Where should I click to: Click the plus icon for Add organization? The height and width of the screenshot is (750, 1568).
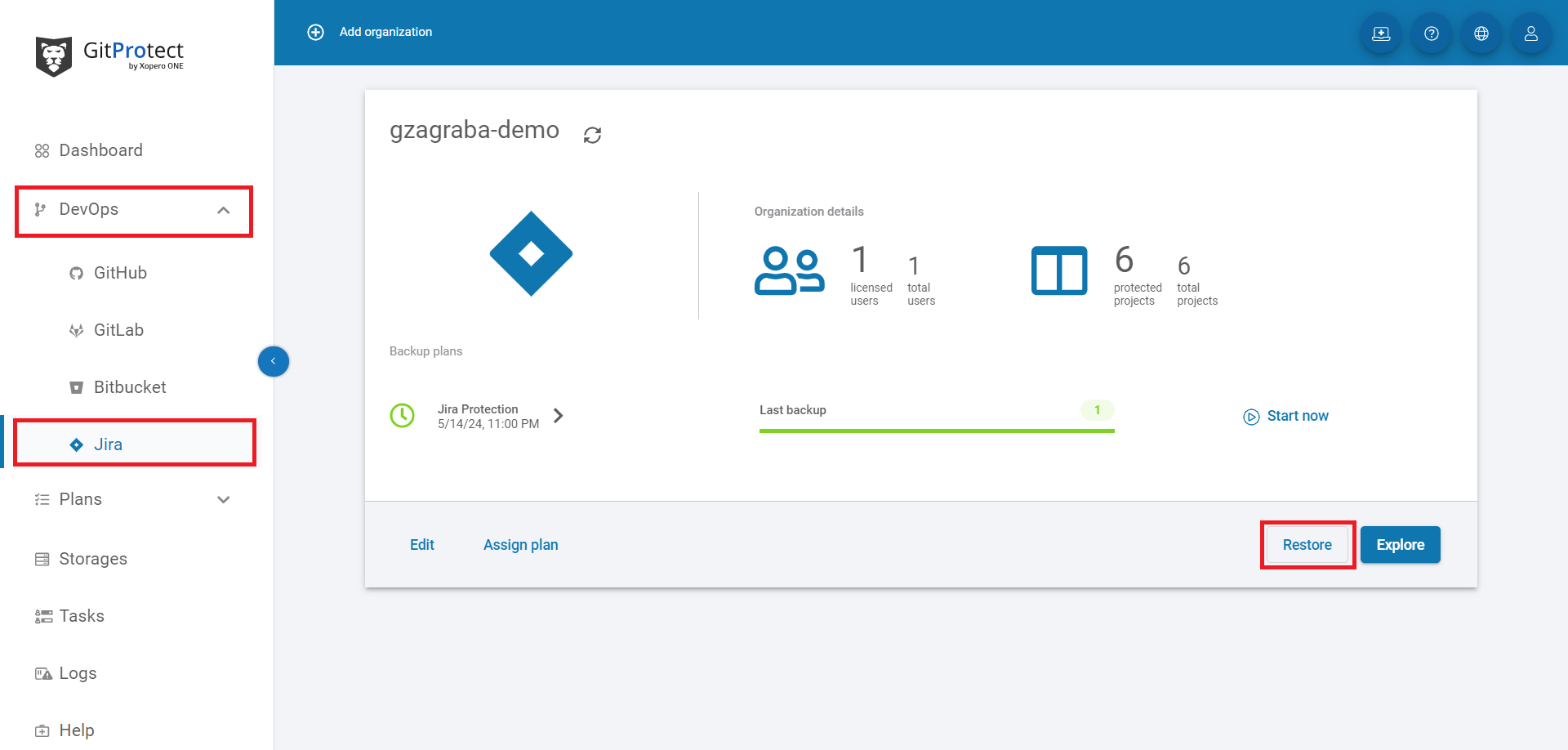click(x=315, y=32)
